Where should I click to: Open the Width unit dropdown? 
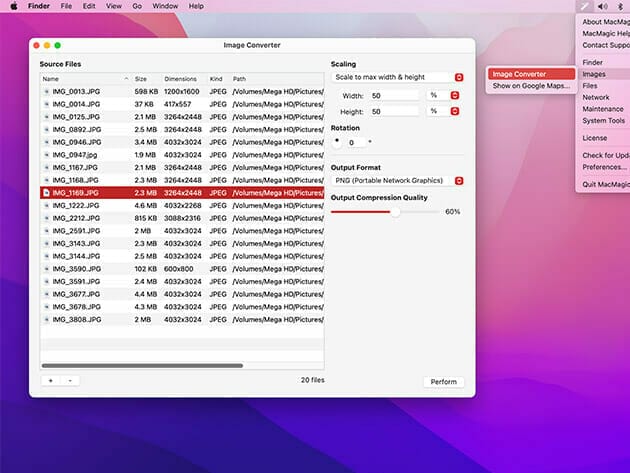click(x=455, y=95)
